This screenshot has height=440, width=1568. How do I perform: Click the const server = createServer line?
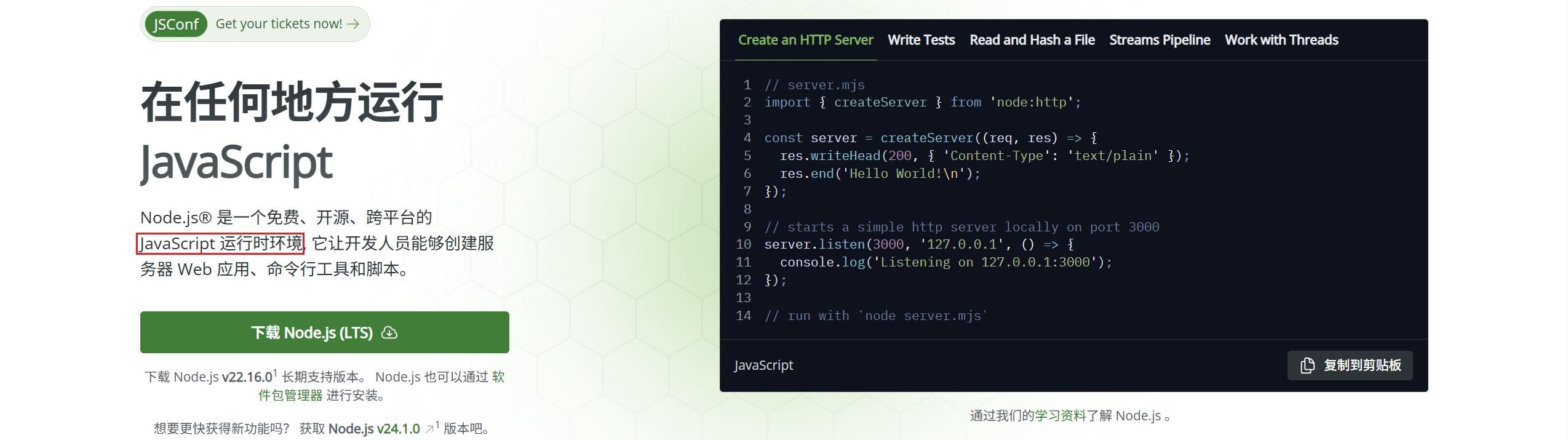coord(930,138)
